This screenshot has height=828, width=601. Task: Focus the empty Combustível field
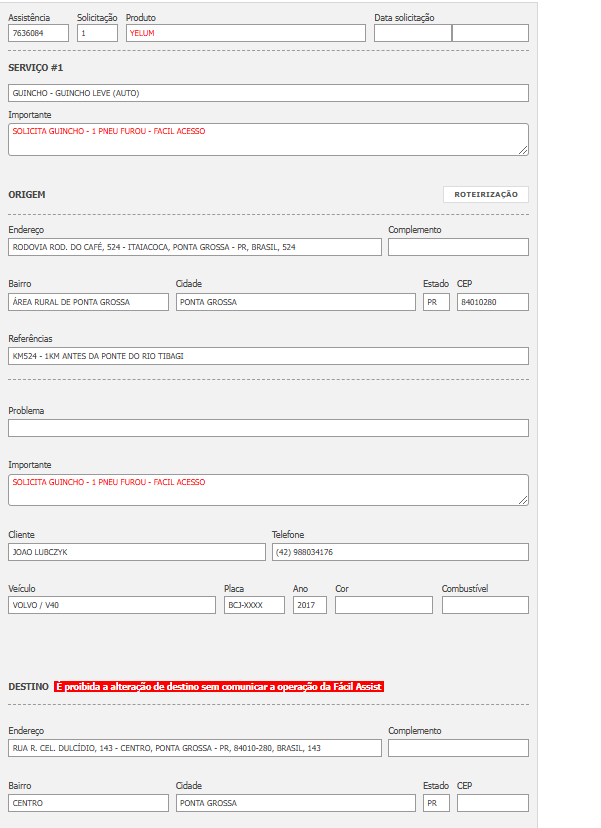coord(485,605)
